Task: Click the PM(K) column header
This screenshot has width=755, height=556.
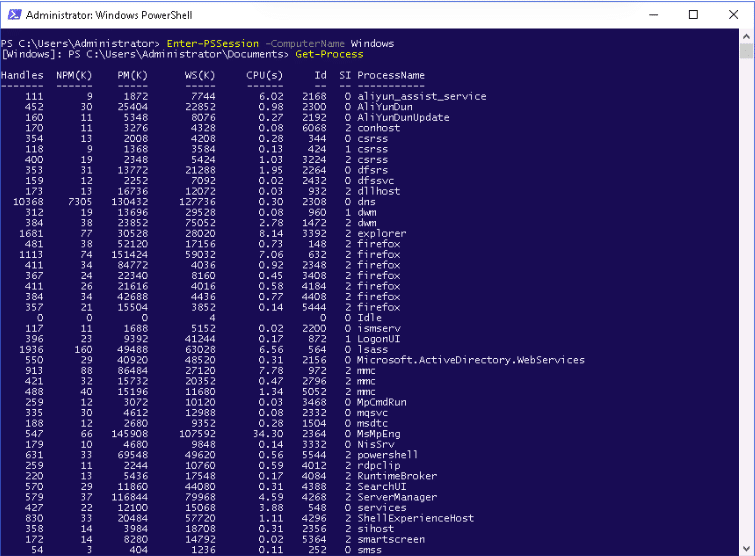Action: 132,75
